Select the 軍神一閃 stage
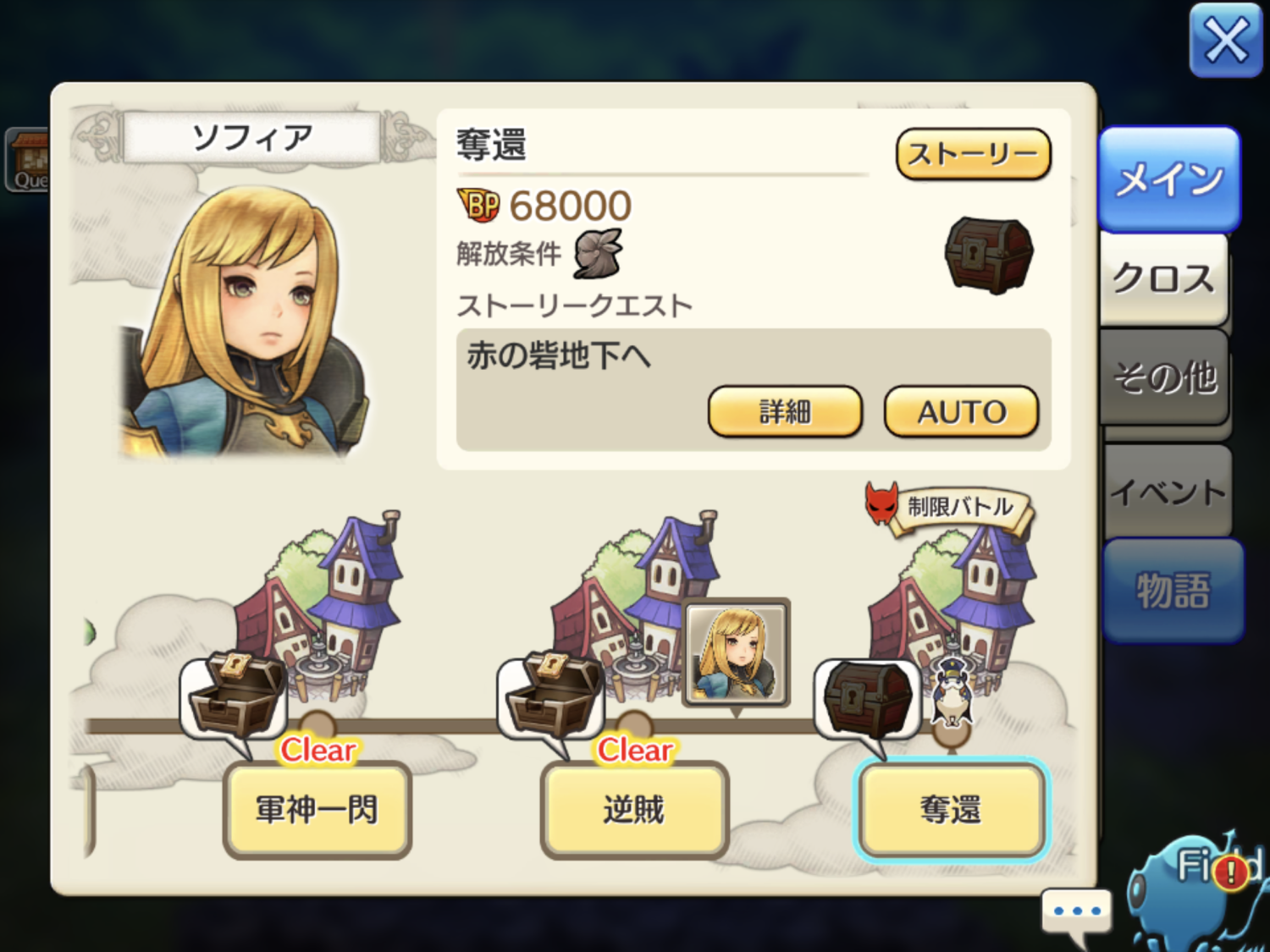Viewport: 1270px width, 952px height. click(x=317, y=810)
